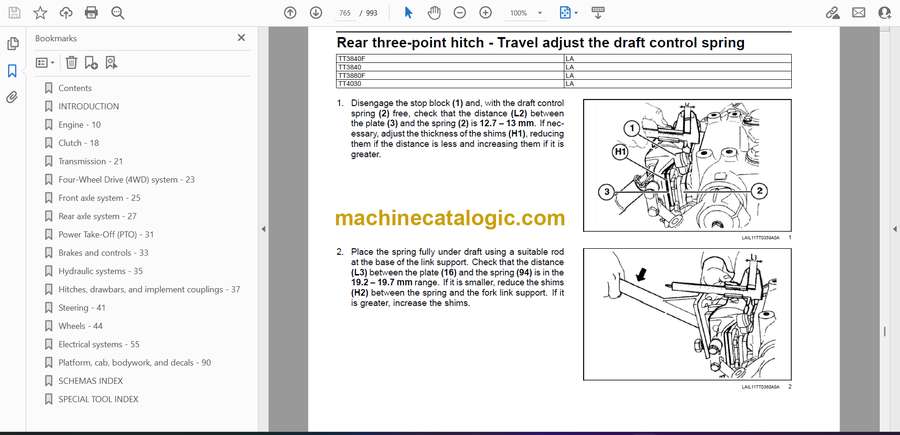
Task: Open the INTRODUCTION bookmark
Action: click(88, 106)
